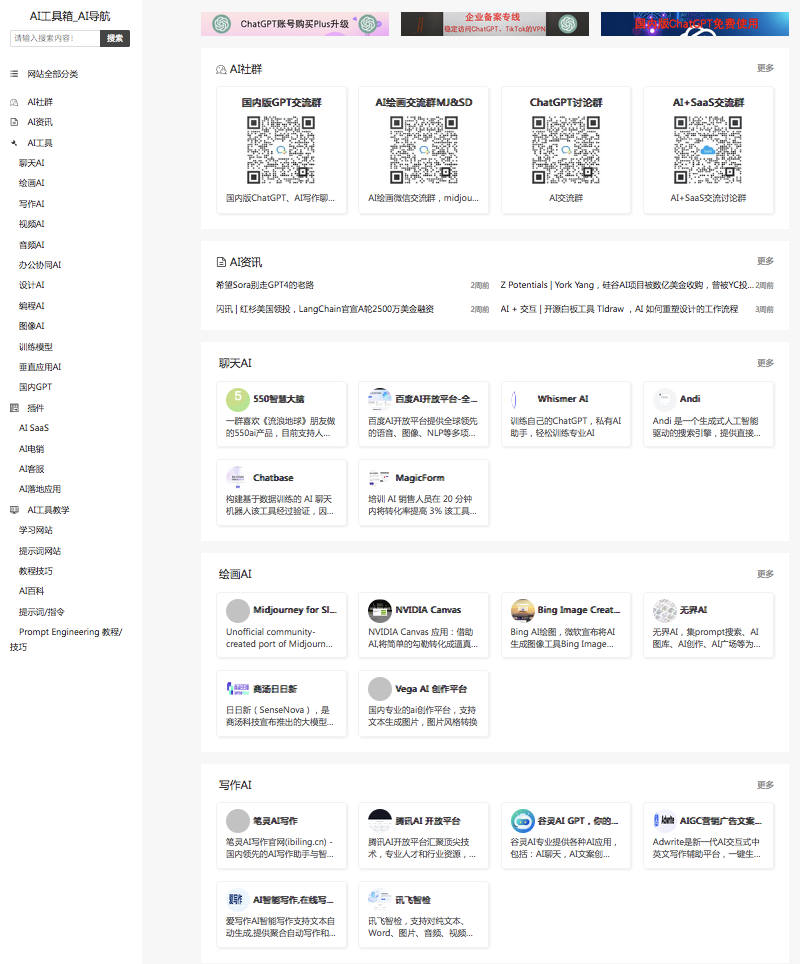Click the 谷灵AI GPT card icon
Screen dimensions: 800x964
tap(522, 821)
